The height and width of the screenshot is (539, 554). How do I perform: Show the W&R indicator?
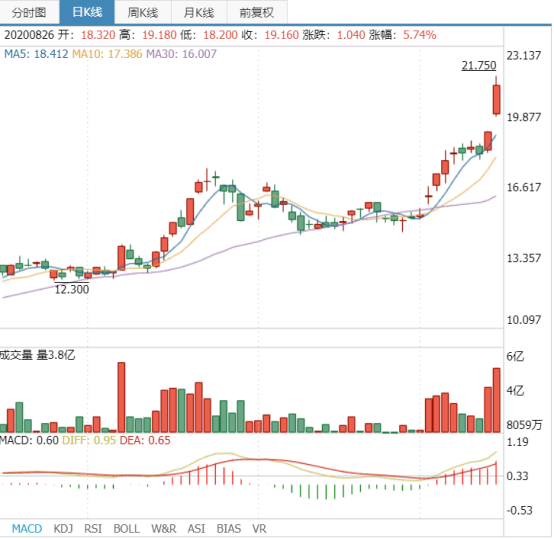[x=164, y=529]
